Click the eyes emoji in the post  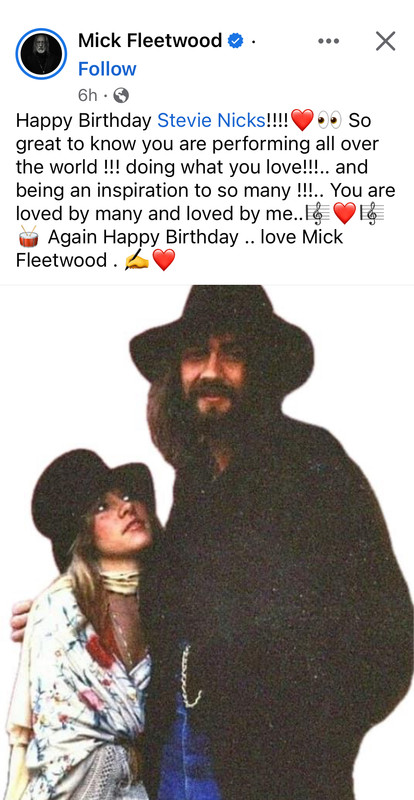[329, 120]
